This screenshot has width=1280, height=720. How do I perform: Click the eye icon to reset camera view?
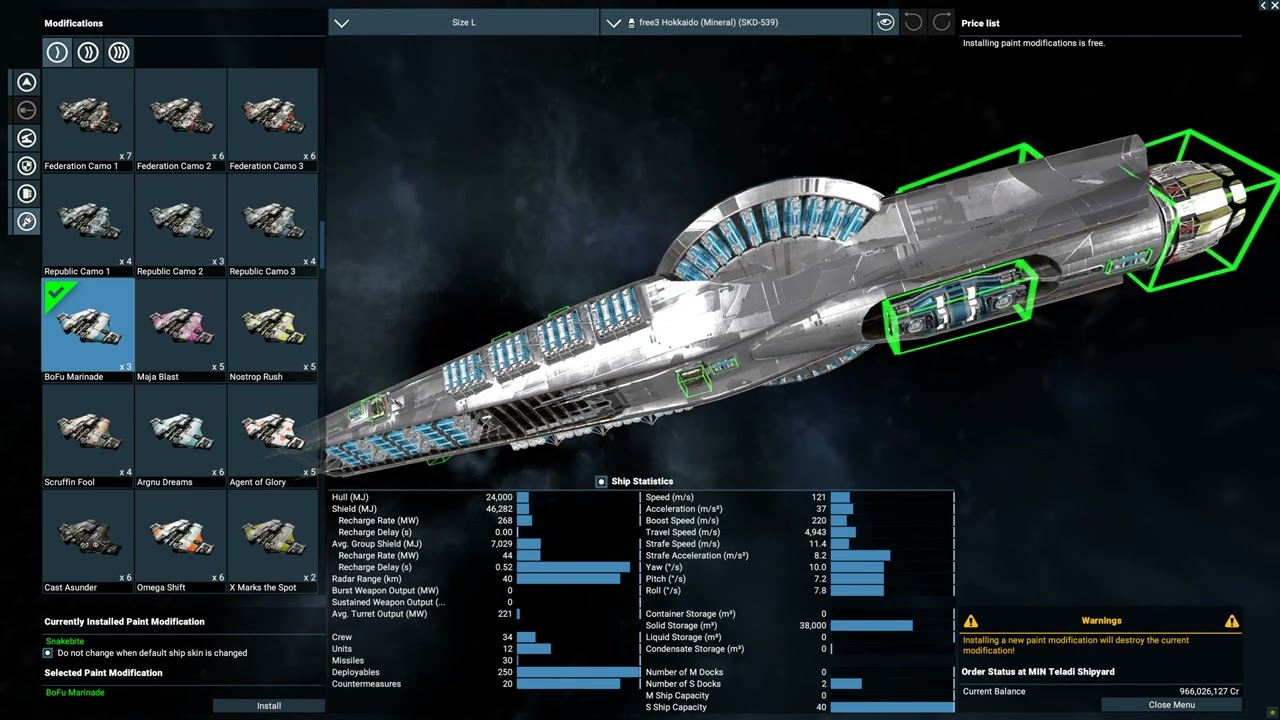(x=885, y=22)
